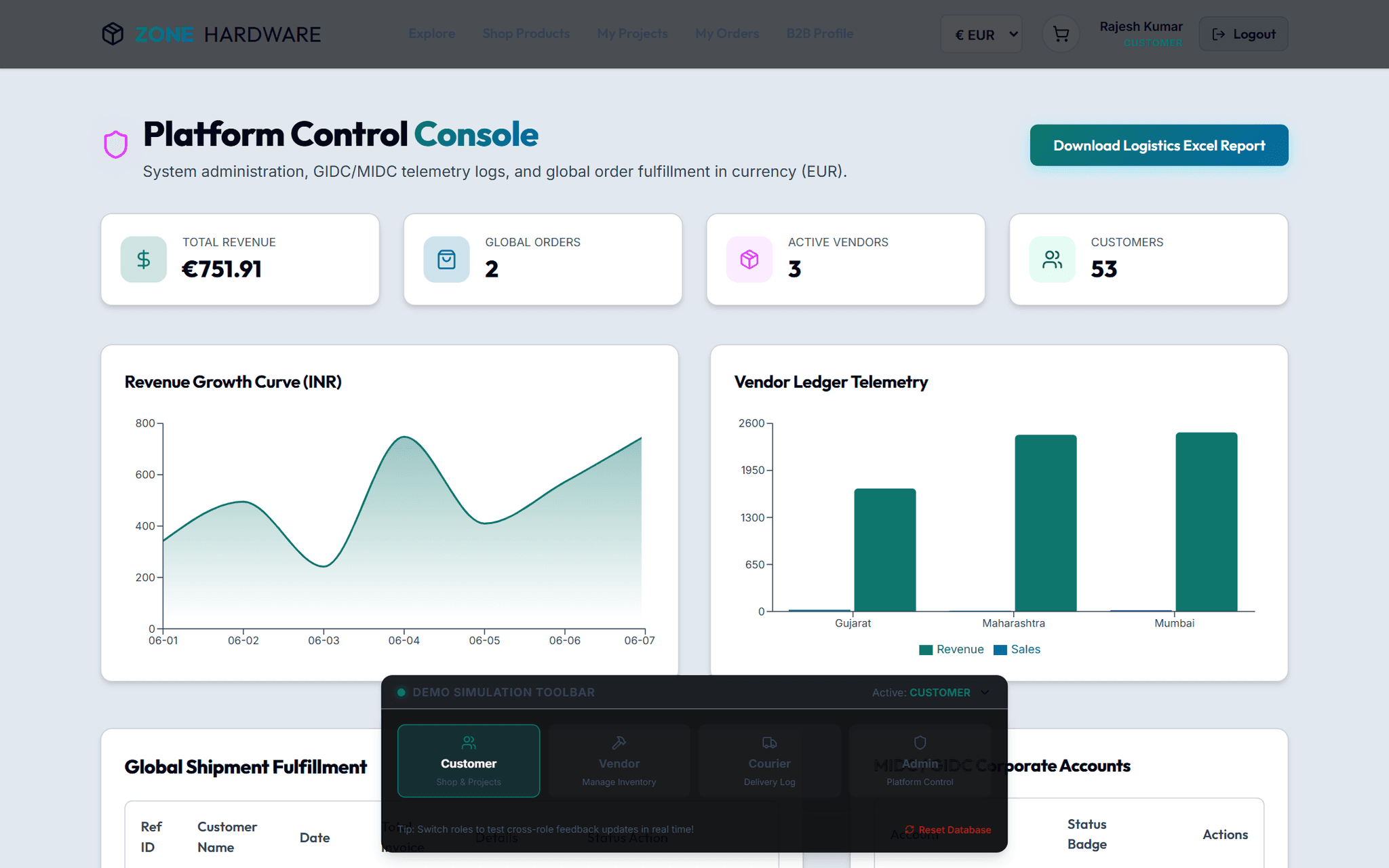Click the Active: CUSTOMER status text

pos(921,692)
